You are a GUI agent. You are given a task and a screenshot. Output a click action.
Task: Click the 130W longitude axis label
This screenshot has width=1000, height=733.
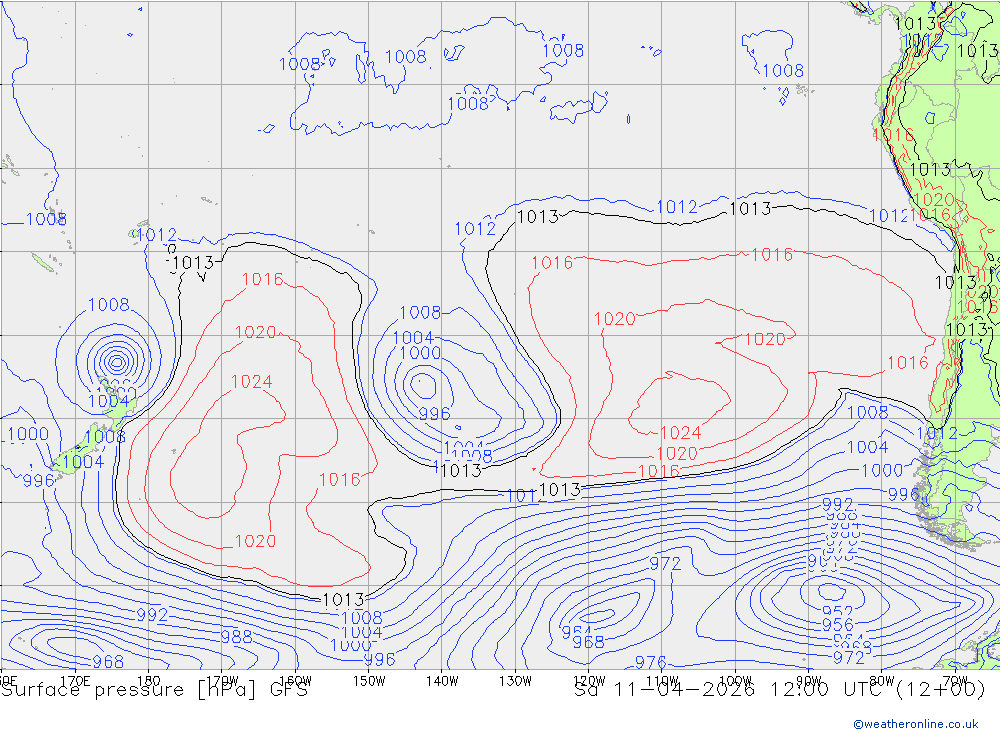pos(515,681)
